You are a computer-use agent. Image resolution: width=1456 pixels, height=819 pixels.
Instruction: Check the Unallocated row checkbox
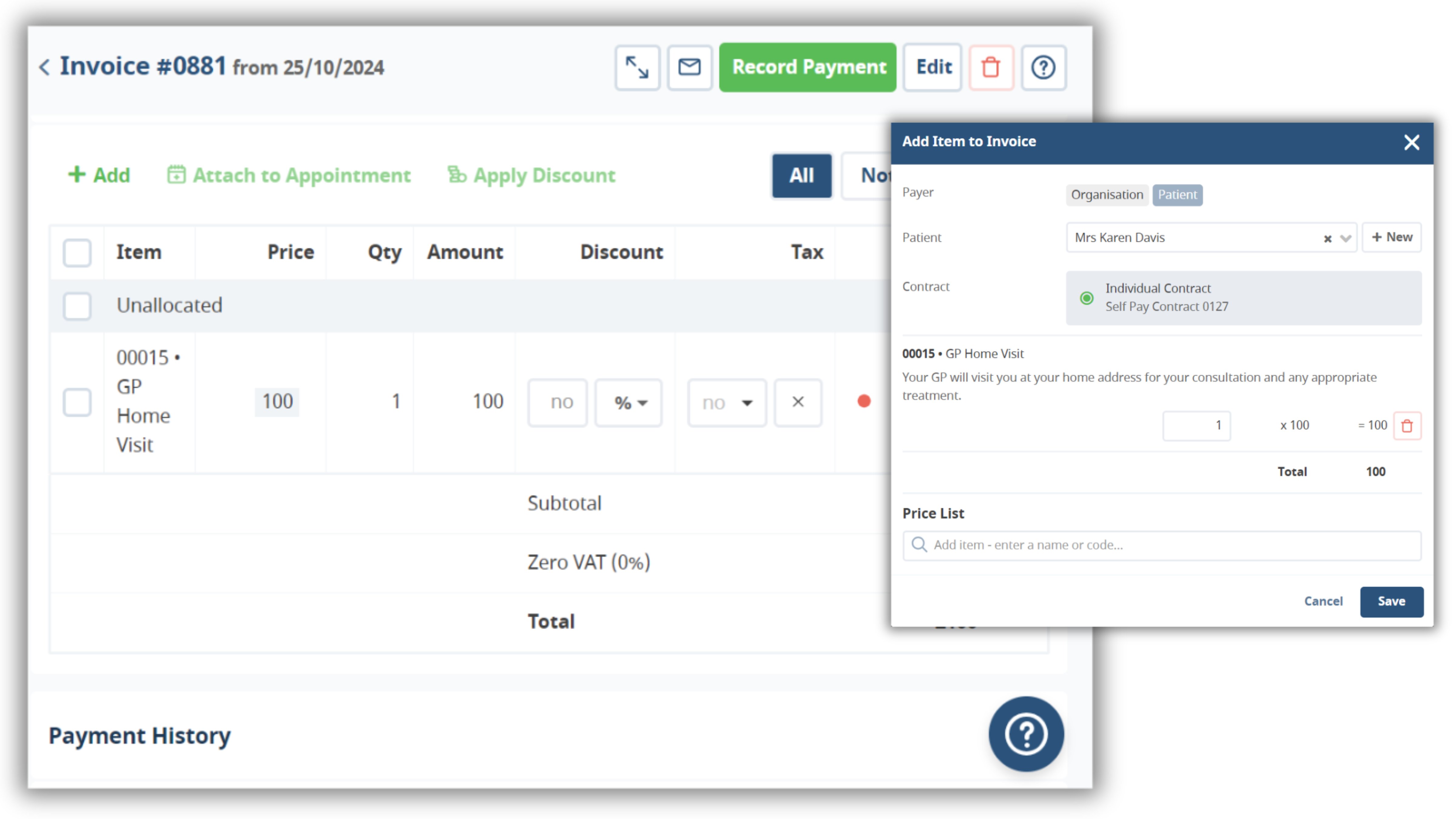[x=77, y=306]
